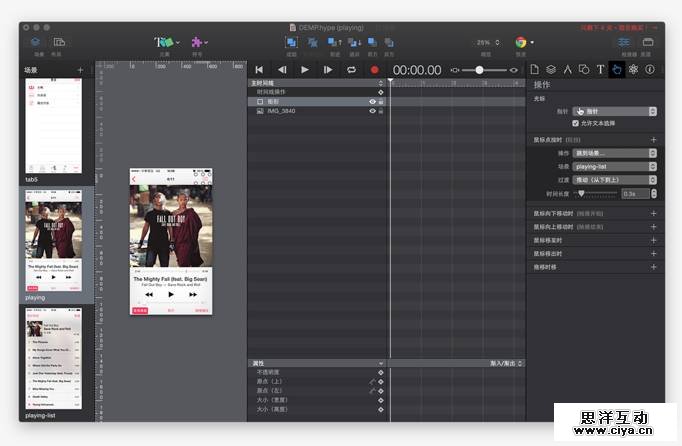Open the Physics inspector tab (atom icon)
The width and height of the screenshot is (682, 446).
click(633, 69)
